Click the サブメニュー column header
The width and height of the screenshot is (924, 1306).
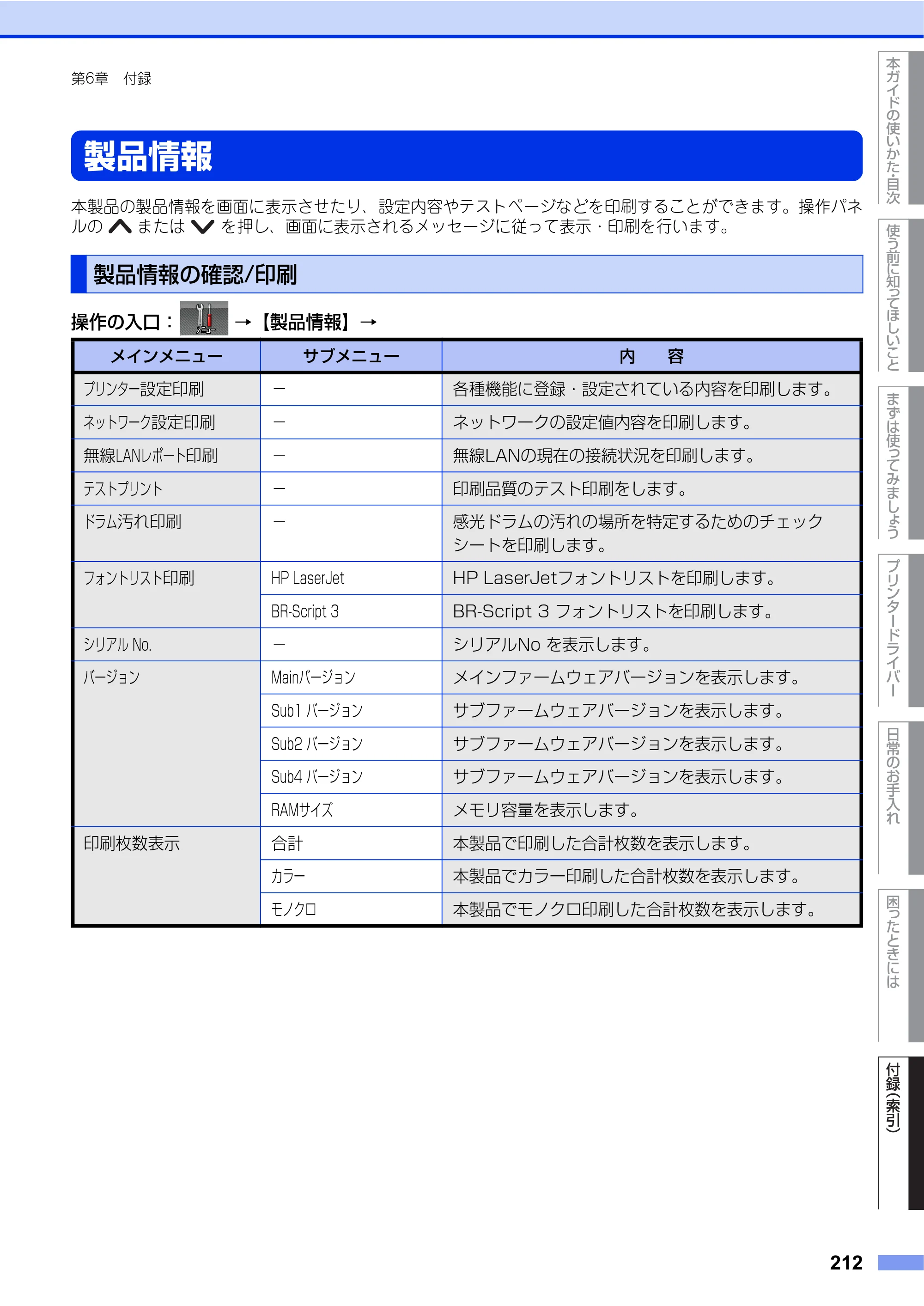tap(351, 356)
